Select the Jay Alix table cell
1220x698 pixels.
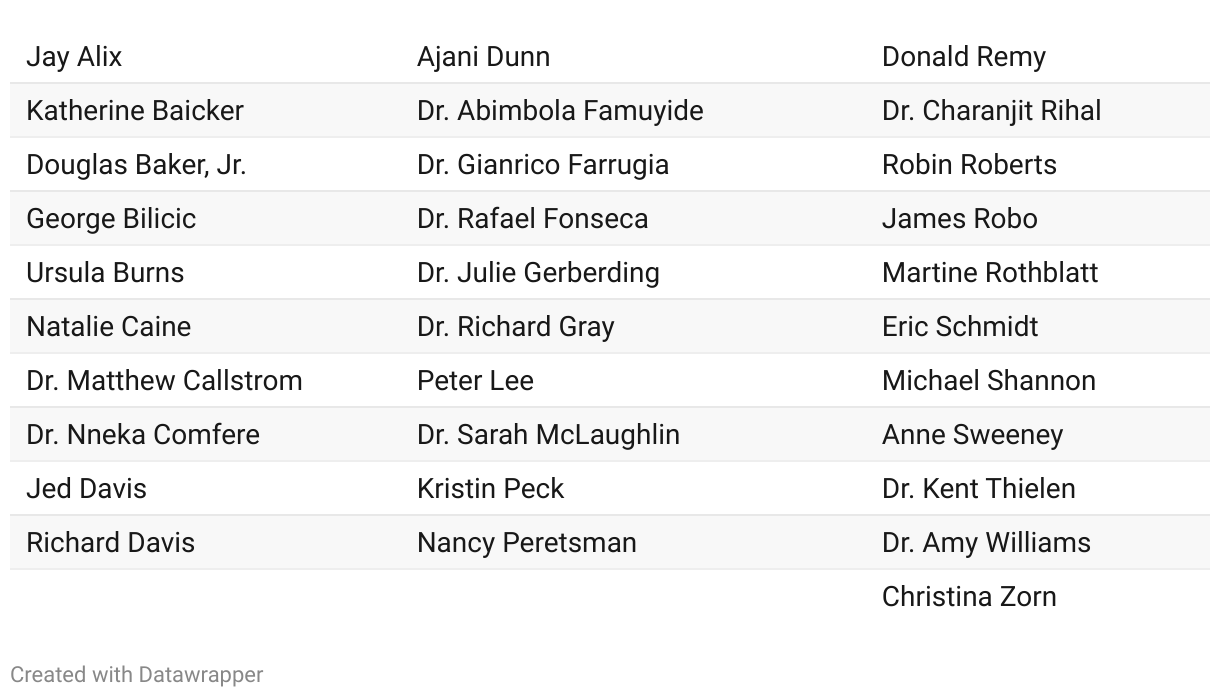click(74, 57)
